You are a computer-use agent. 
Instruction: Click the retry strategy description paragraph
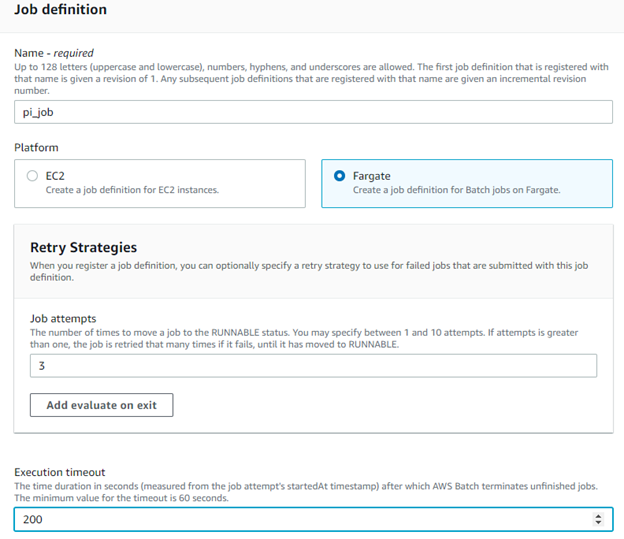300,272
